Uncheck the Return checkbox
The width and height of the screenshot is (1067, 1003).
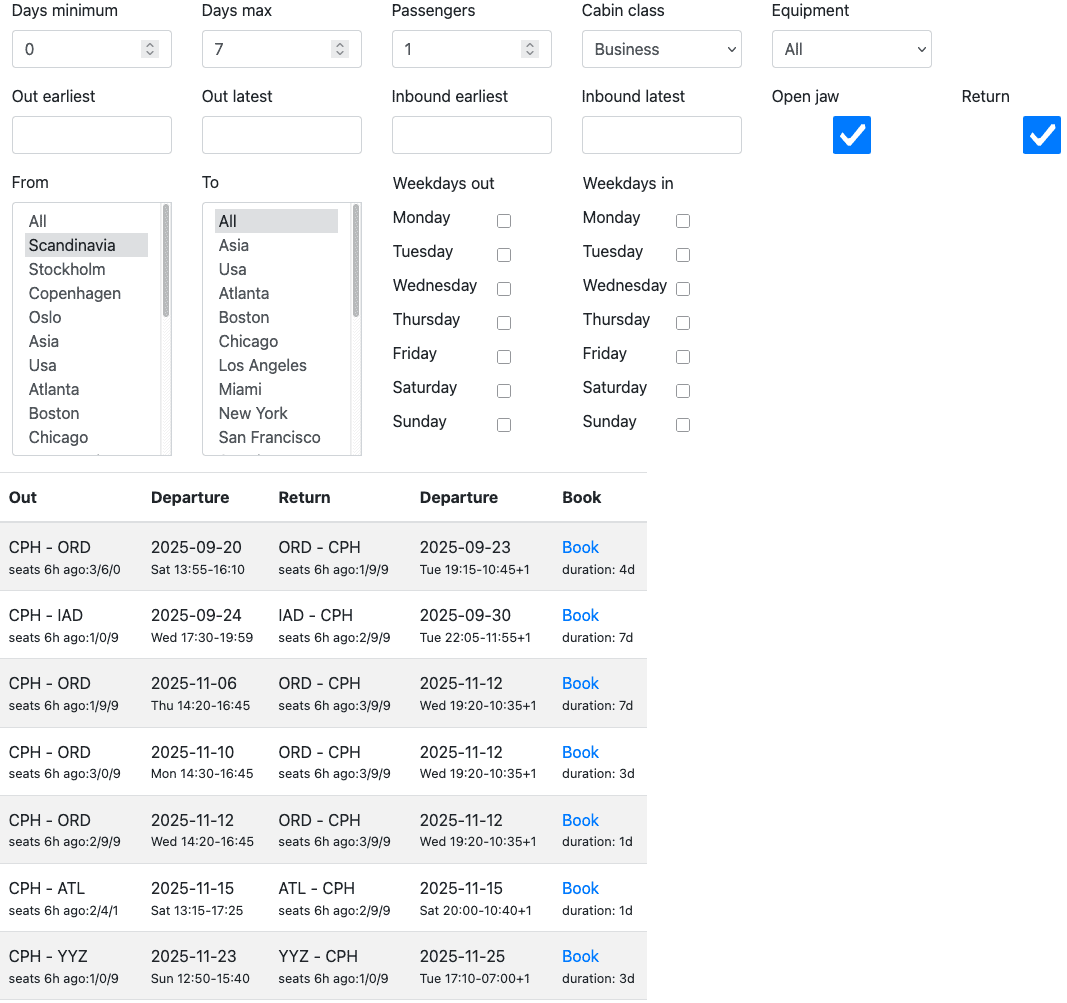pos(1041,135)
